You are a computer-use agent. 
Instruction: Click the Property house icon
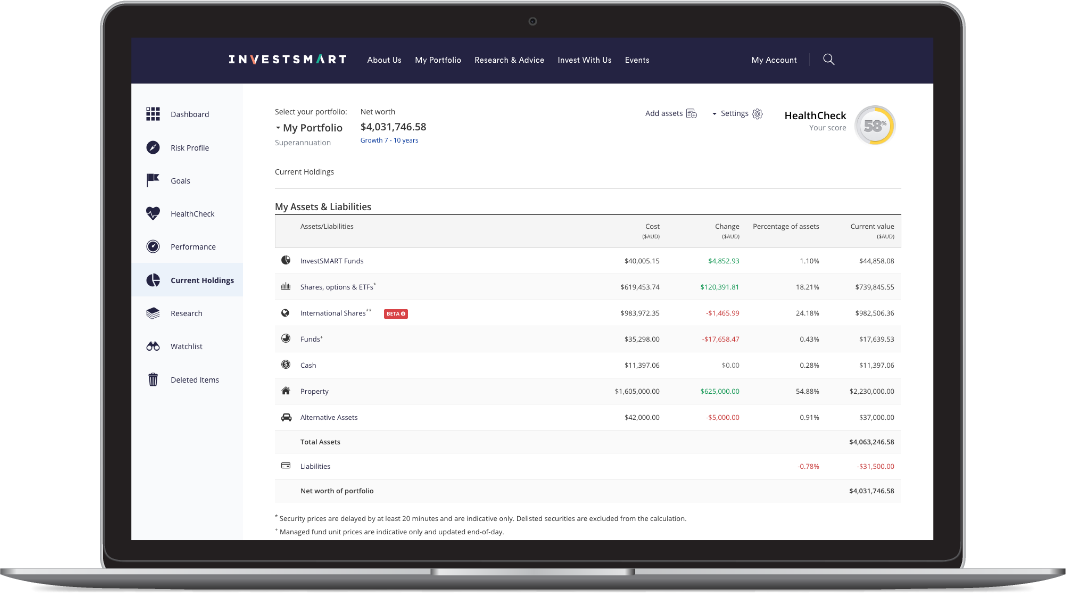[286, 390]
